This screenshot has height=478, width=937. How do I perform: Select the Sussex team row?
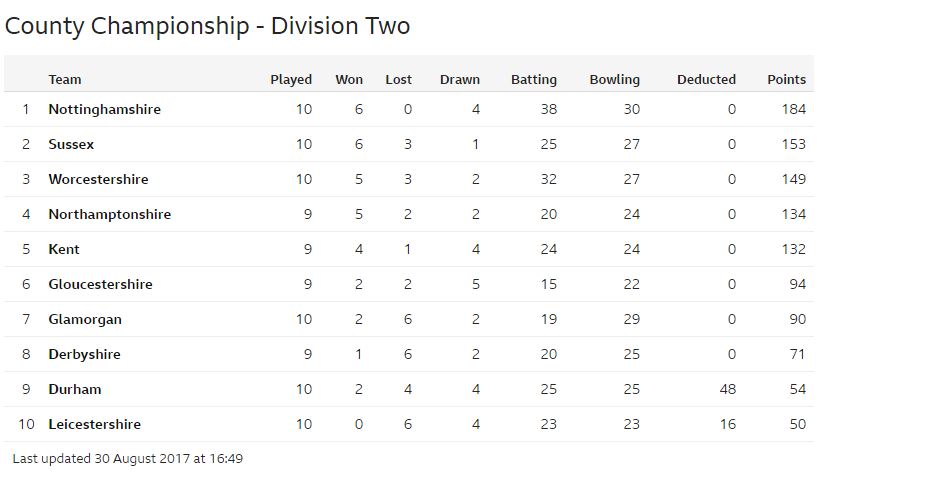409,144
